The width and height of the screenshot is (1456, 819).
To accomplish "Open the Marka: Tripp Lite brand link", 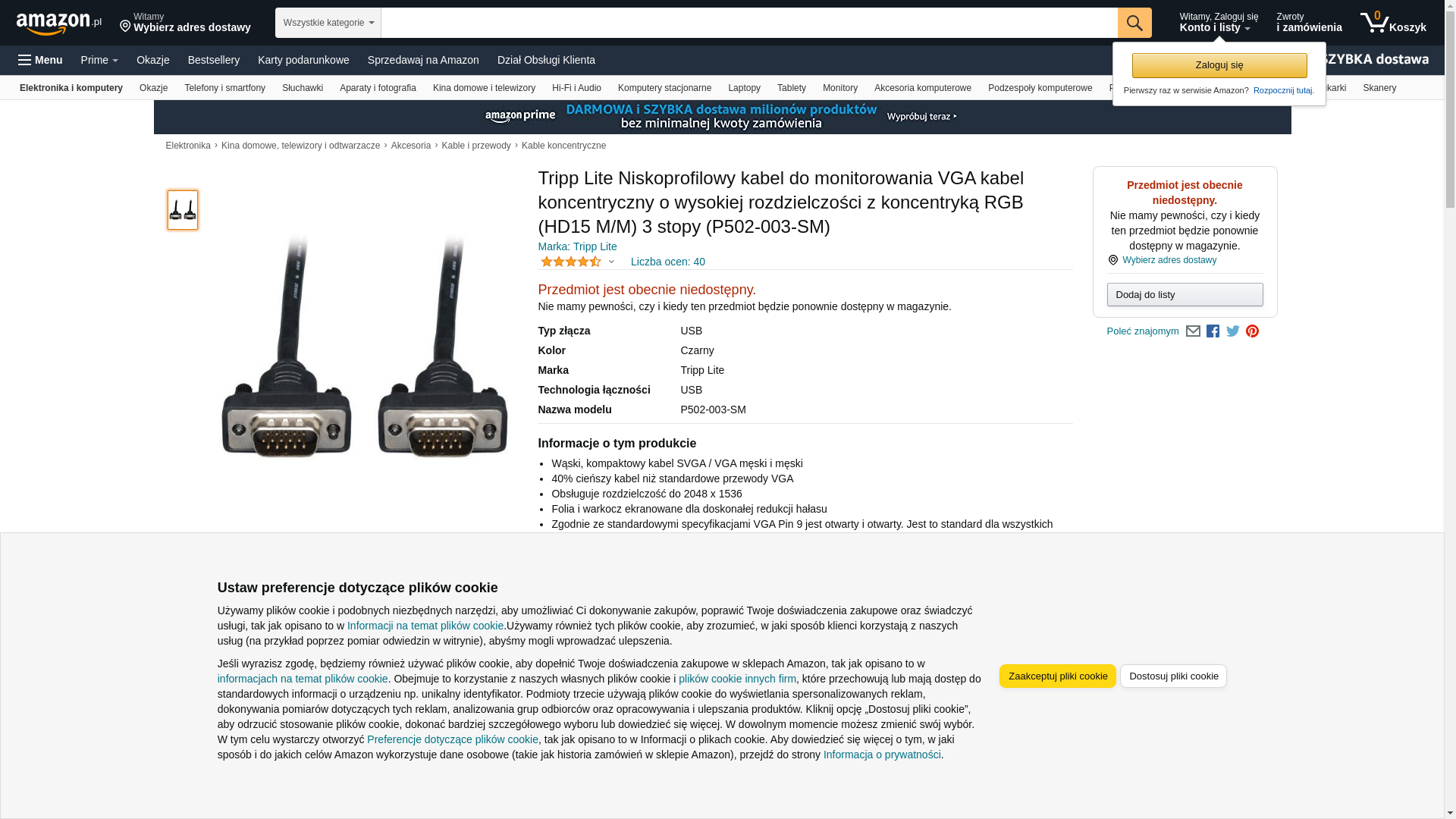I will [577, 246].
